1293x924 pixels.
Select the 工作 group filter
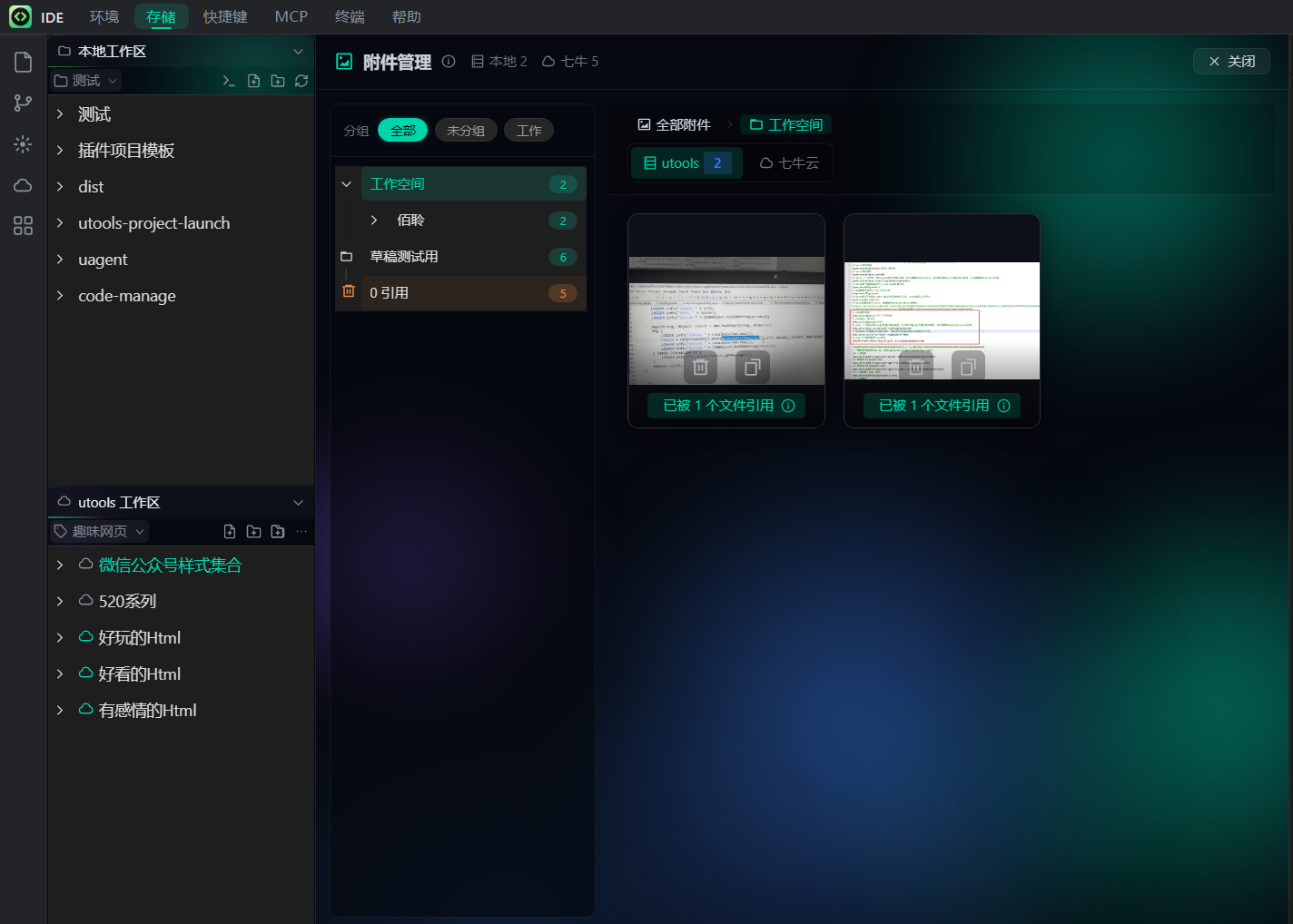(529, 131)
